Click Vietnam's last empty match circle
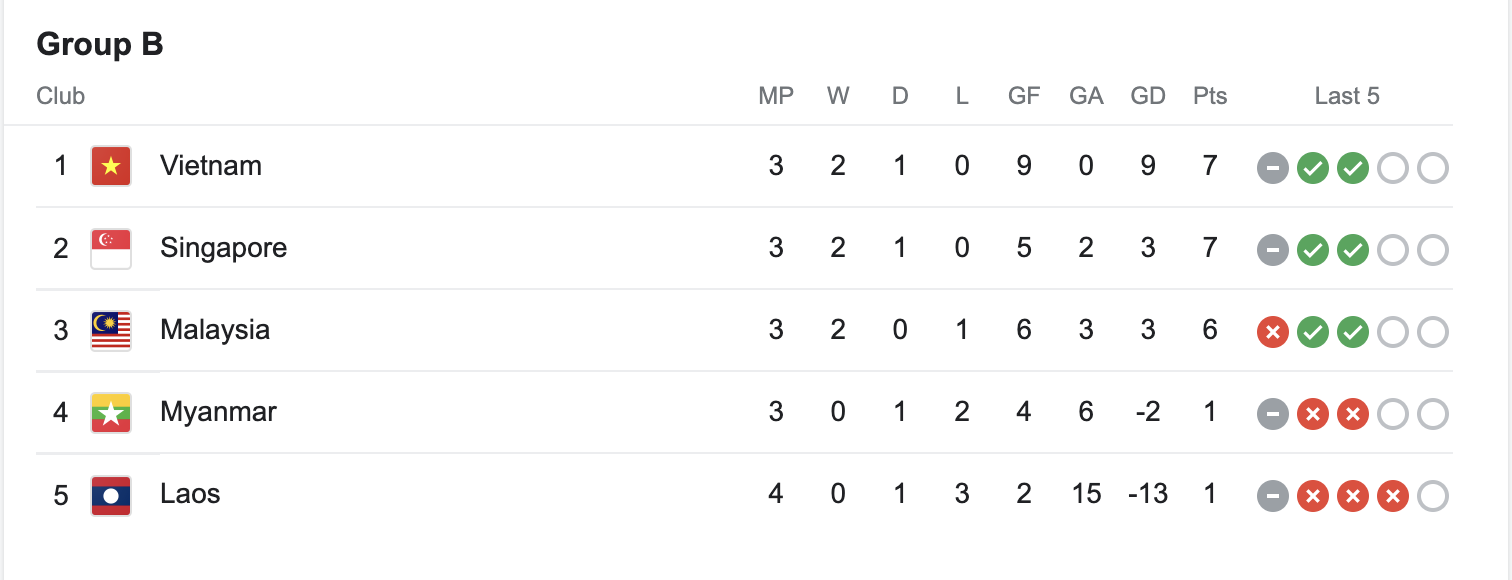The height and width of the screenshot is (580, 1512). click(1433, 168)
